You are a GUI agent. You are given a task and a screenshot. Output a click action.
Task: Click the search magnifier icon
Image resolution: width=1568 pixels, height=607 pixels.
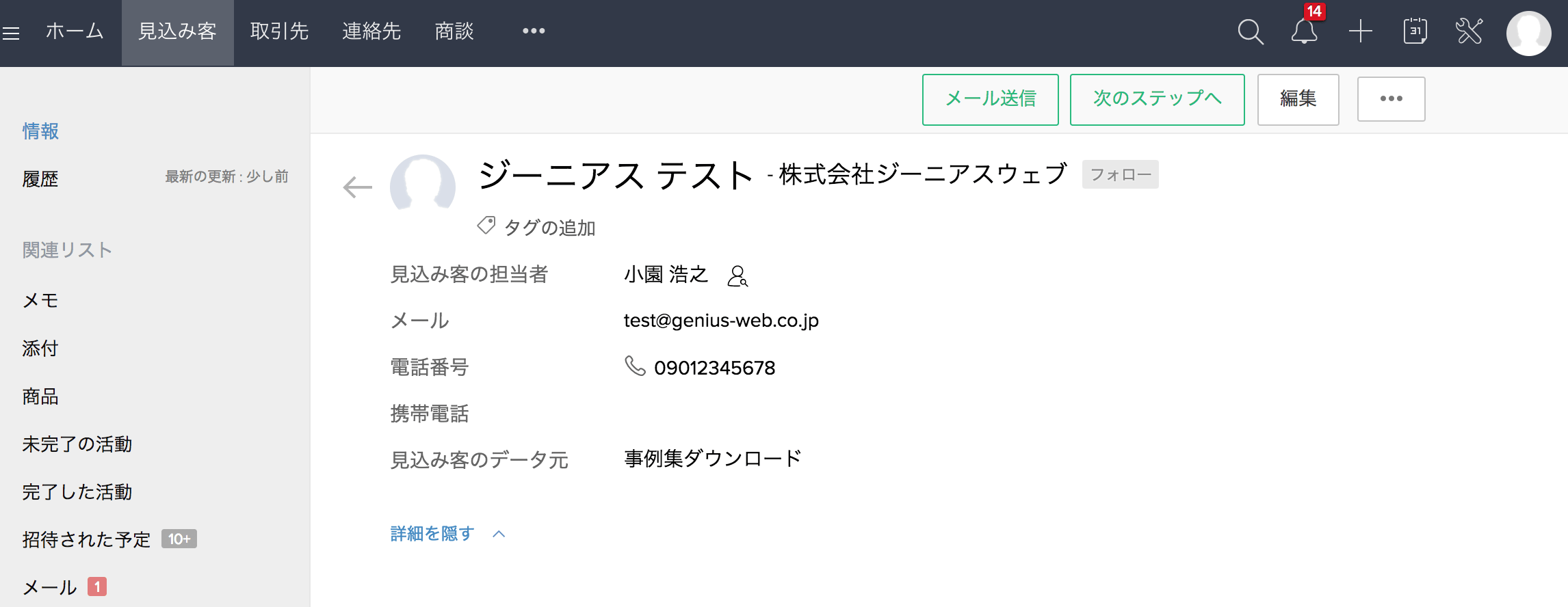point(1251,31)
